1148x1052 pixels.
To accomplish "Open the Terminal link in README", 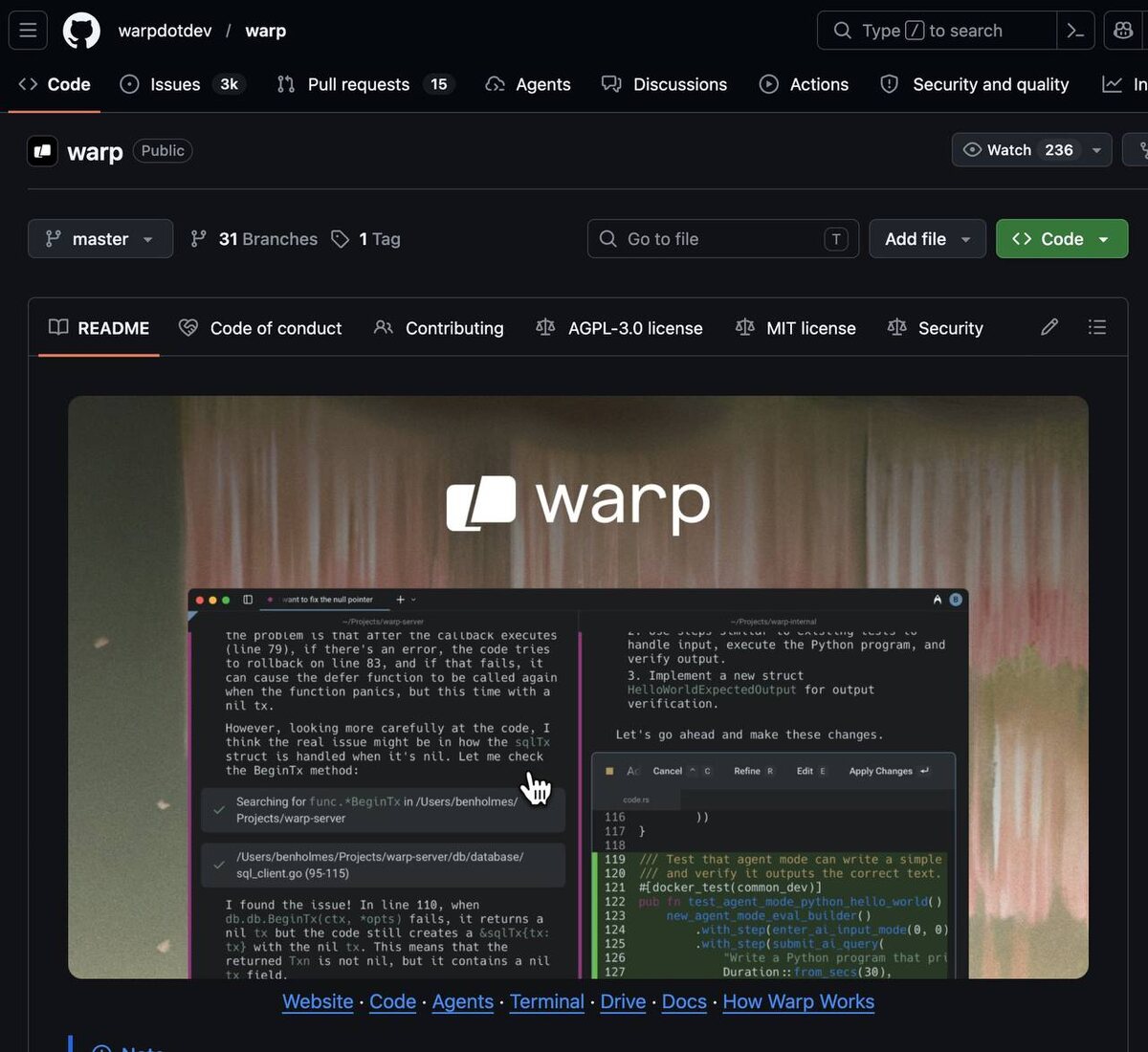I will click(546, 1001).
